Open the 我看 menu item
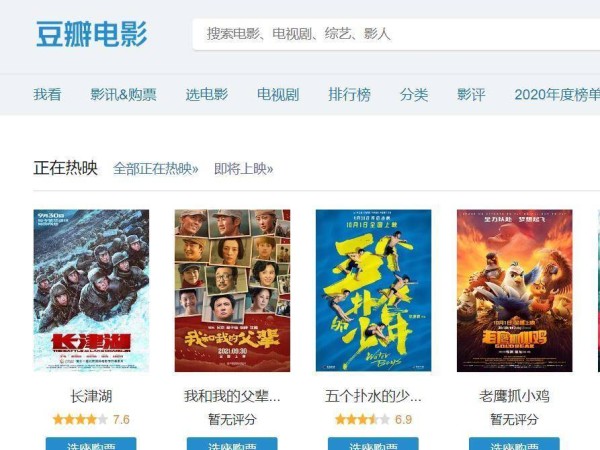 click(47, 95)
